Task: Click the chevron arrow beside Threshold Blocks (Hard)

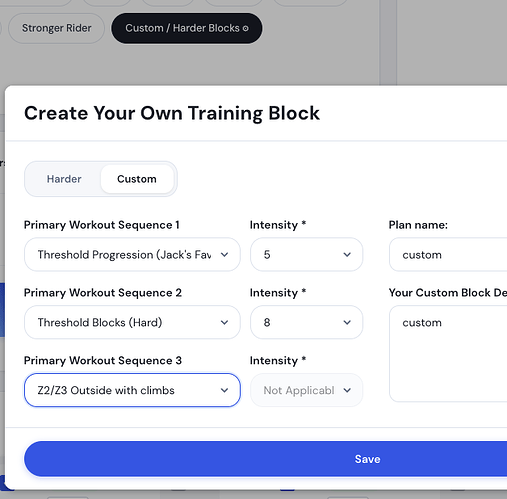Action: [x=225, y=322]
